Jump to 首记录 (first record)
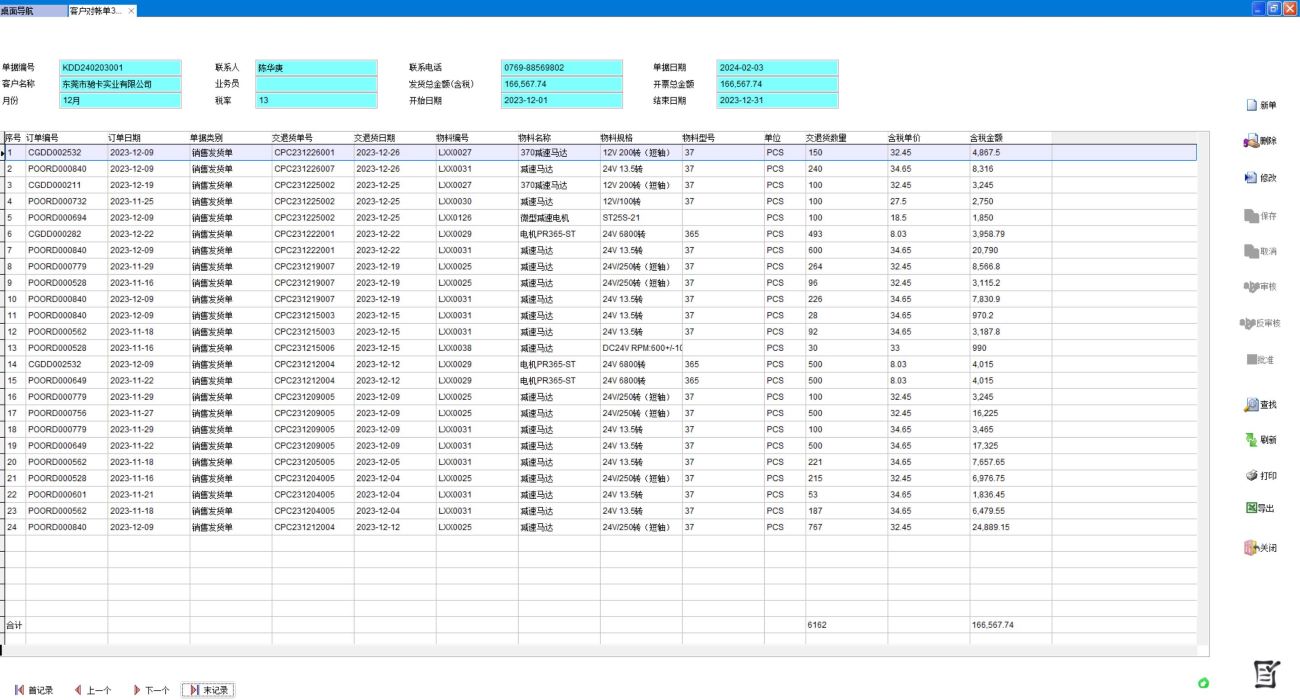 pos(34,690)
